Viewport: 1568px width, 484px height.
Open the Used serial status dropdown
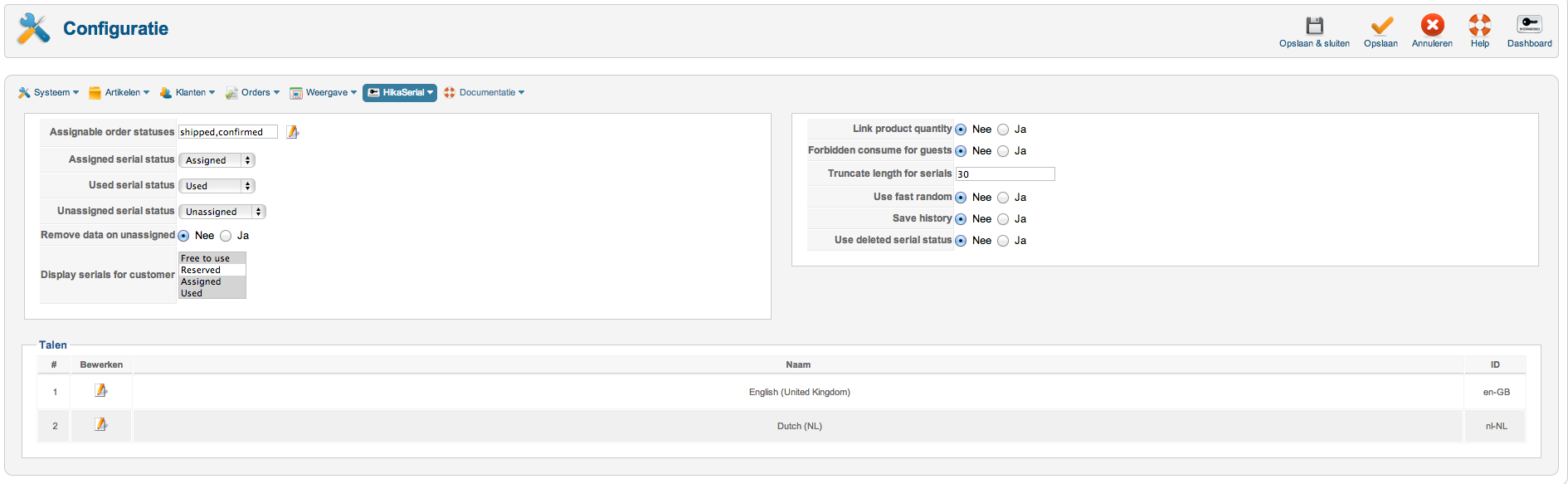point(217,186)
